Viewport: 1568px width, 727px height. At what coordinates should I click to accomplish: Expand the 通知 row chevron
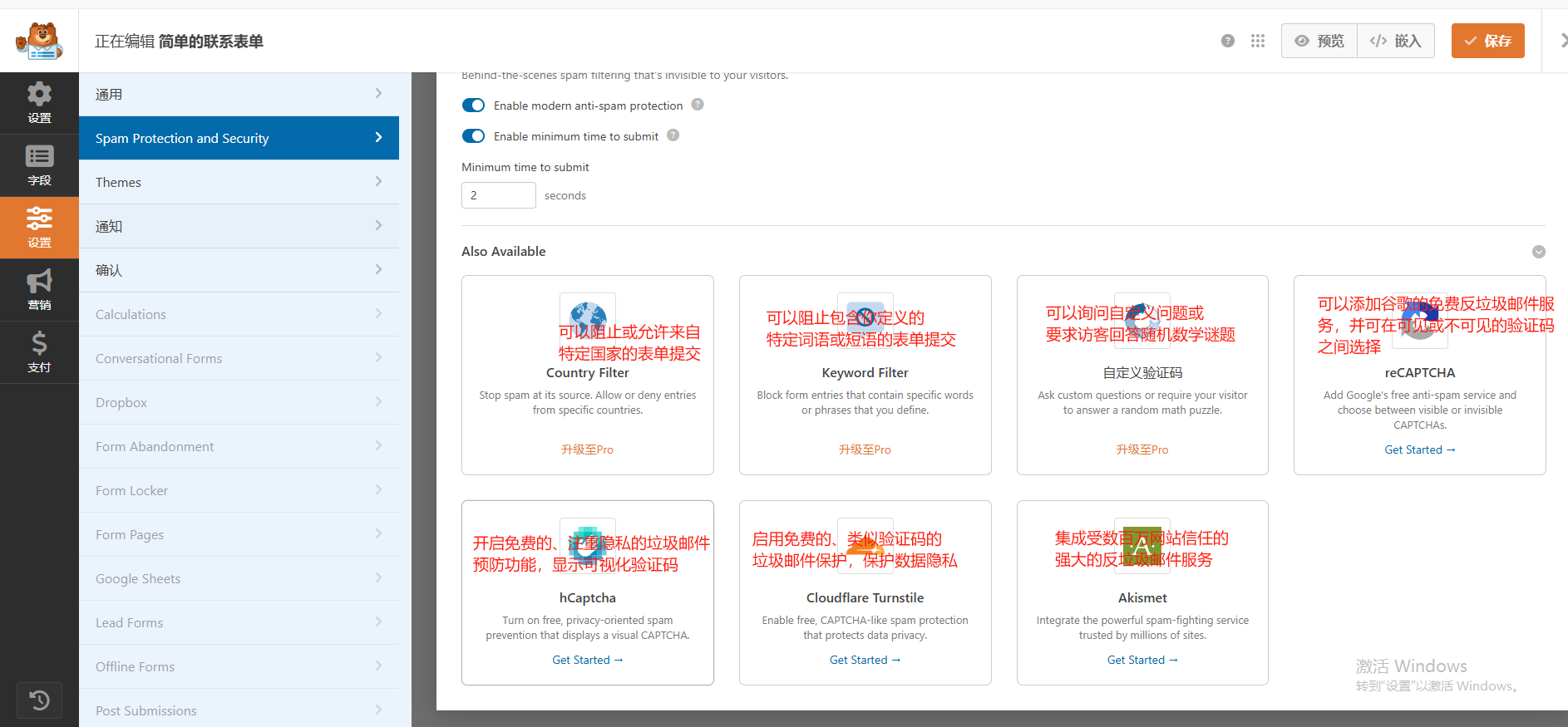tap(378, 226)
